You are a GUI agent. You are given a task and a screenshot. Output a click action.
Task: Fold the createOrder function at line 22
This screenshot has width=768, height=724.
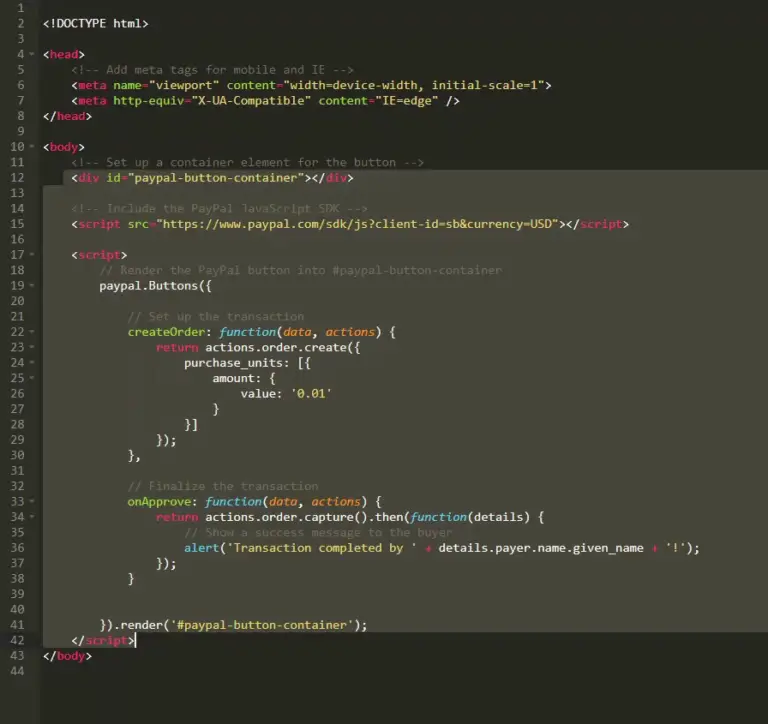click(x=34, y=332)
